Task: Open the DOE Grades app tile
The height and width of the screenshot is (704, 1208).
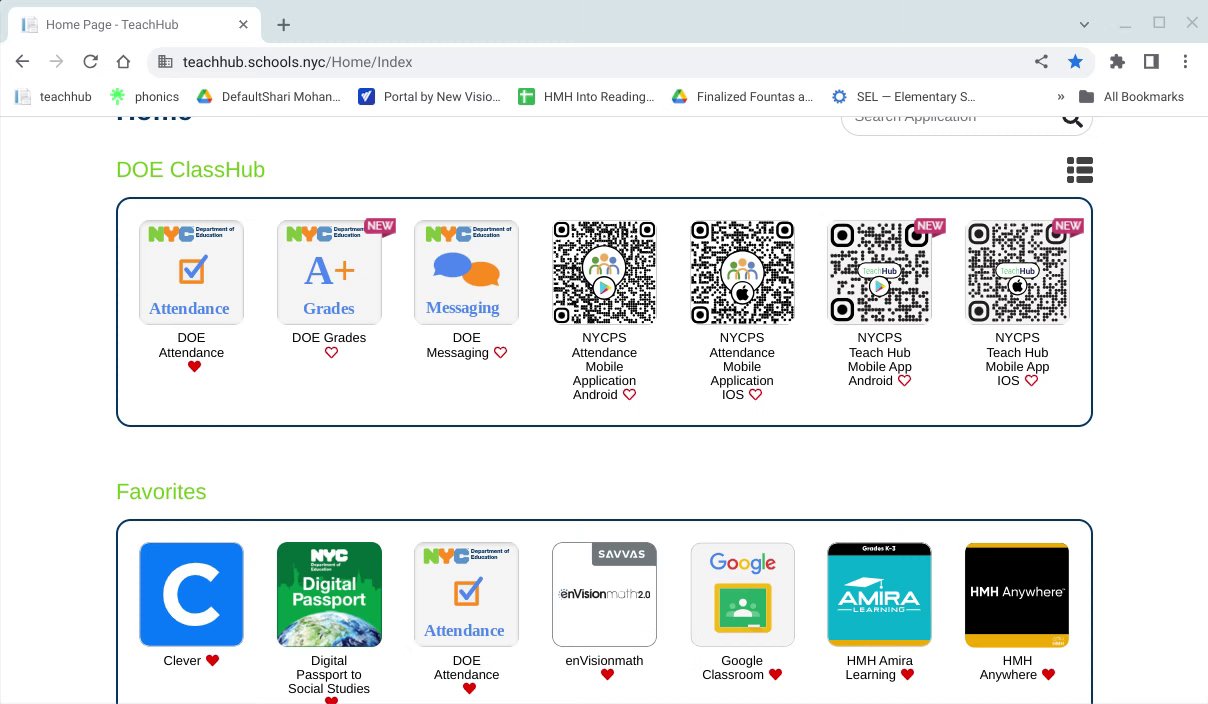Action: [329, 273]
